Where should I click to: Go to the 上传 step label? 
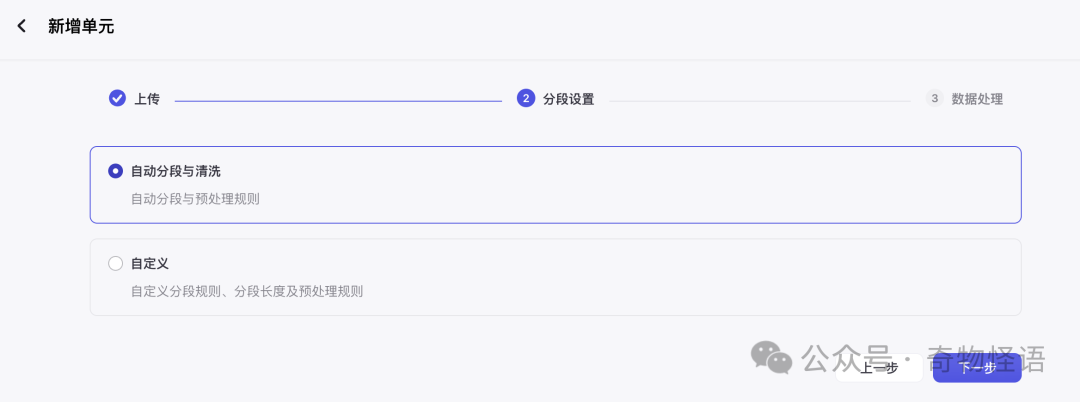[x=147, y=99]
